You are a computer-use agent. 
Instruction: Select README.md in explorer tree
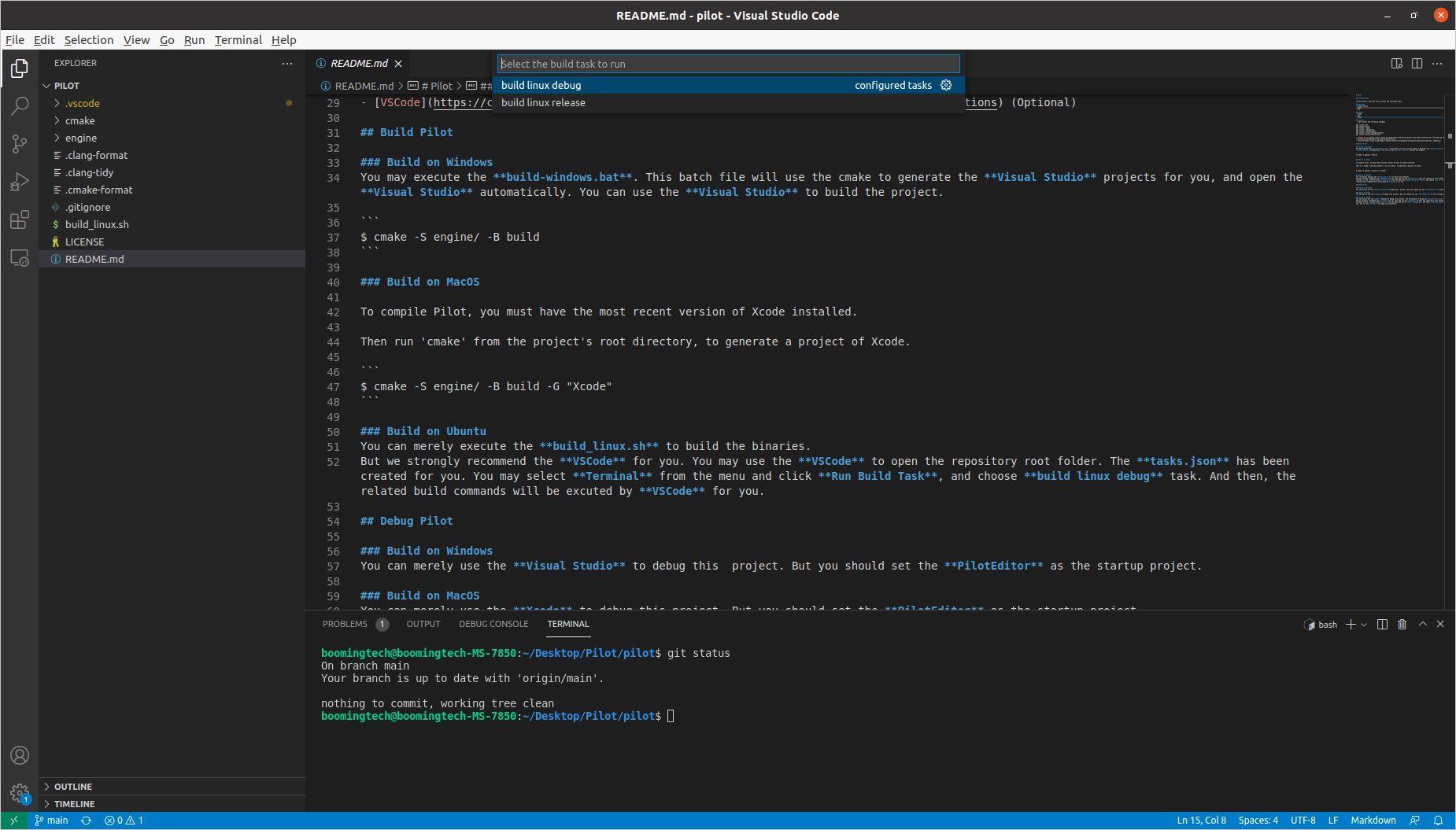click(172, 259)
